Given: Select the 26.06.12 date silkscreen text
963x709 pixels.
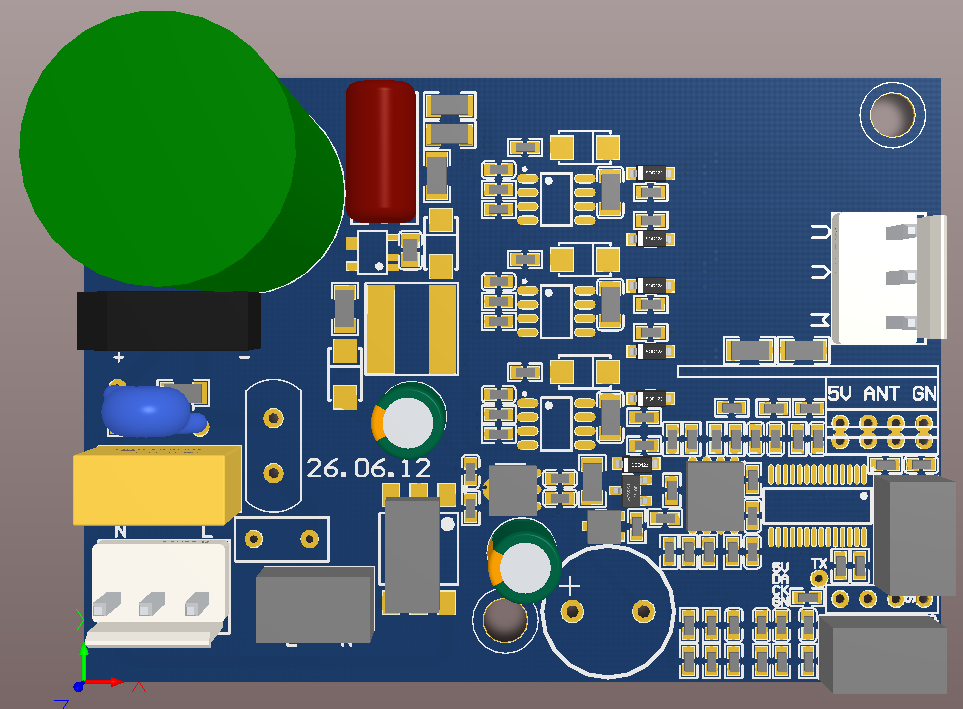Looking at the screenshot, I should pyautogui.click(x=368, y=469).
